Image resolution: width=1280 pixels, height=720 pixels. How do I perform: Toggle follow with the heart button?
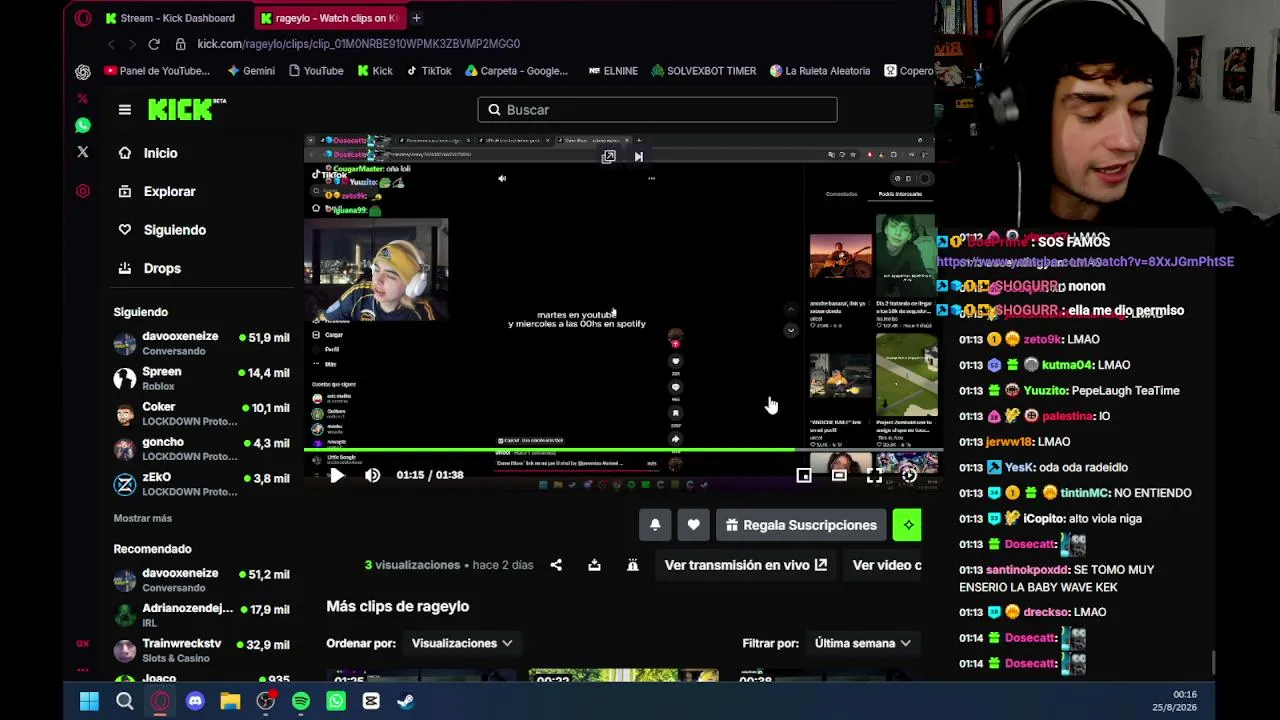tap(693, 525)
